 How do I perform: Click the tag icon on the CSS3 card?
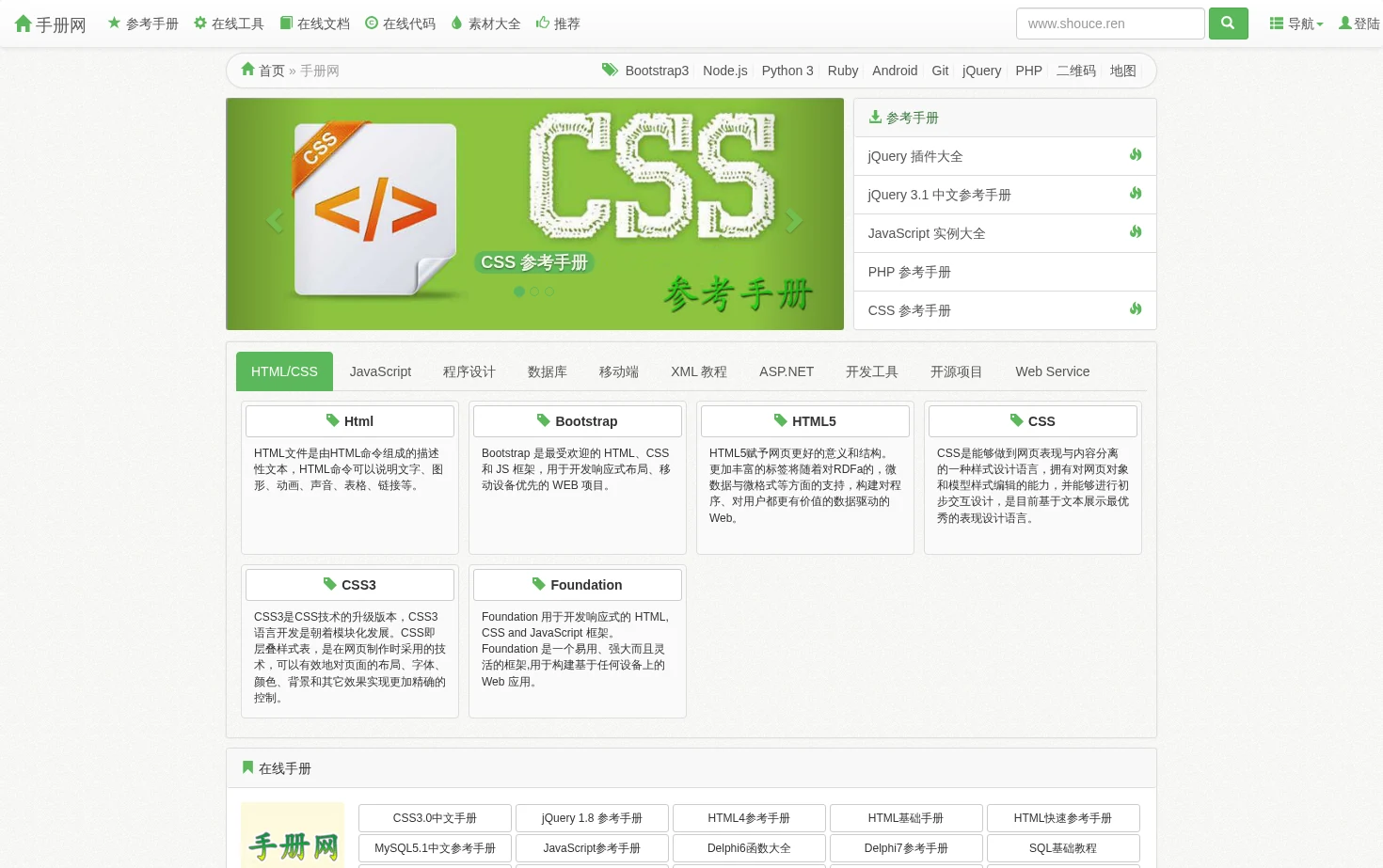coord(330,584)
